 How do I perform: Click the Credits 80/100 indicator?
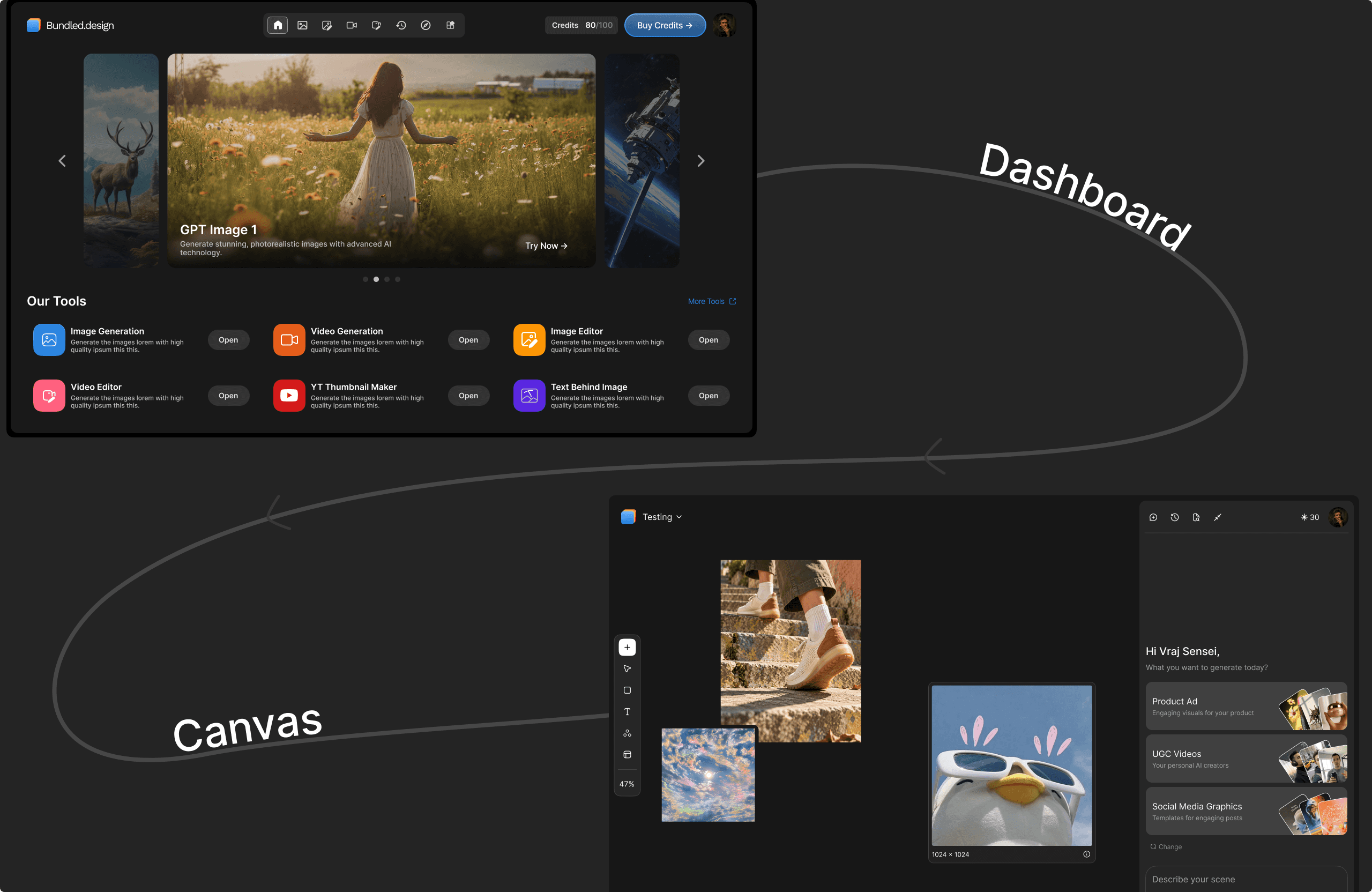click(x=581, y=25)
